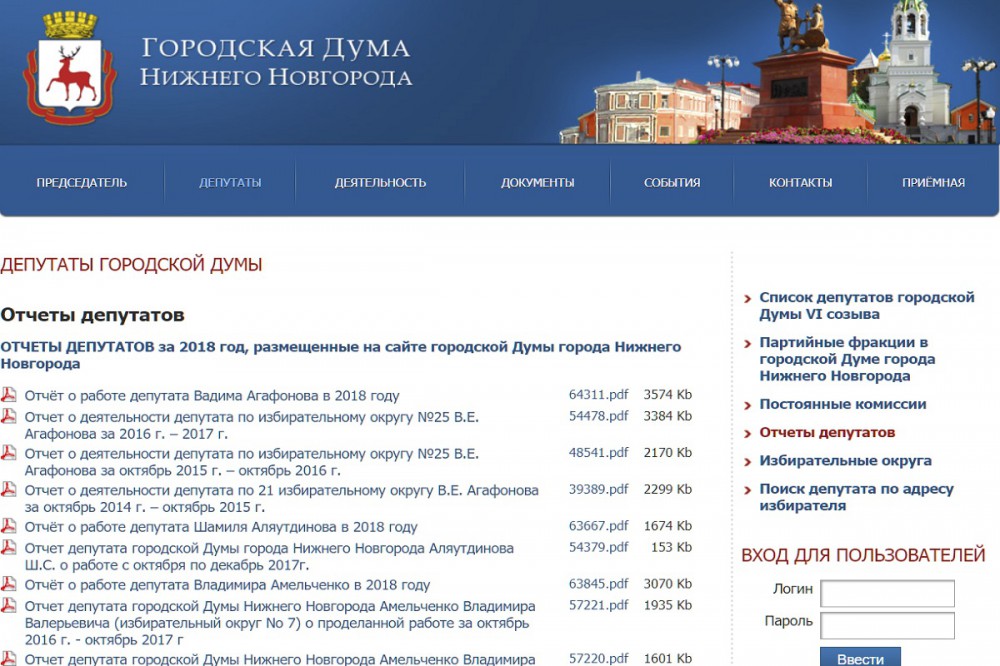Open the ПРЕДСЕДАТЕЛЬ menu item
The height and width of the screenshot is (666, 1000).
coord(82,182)
